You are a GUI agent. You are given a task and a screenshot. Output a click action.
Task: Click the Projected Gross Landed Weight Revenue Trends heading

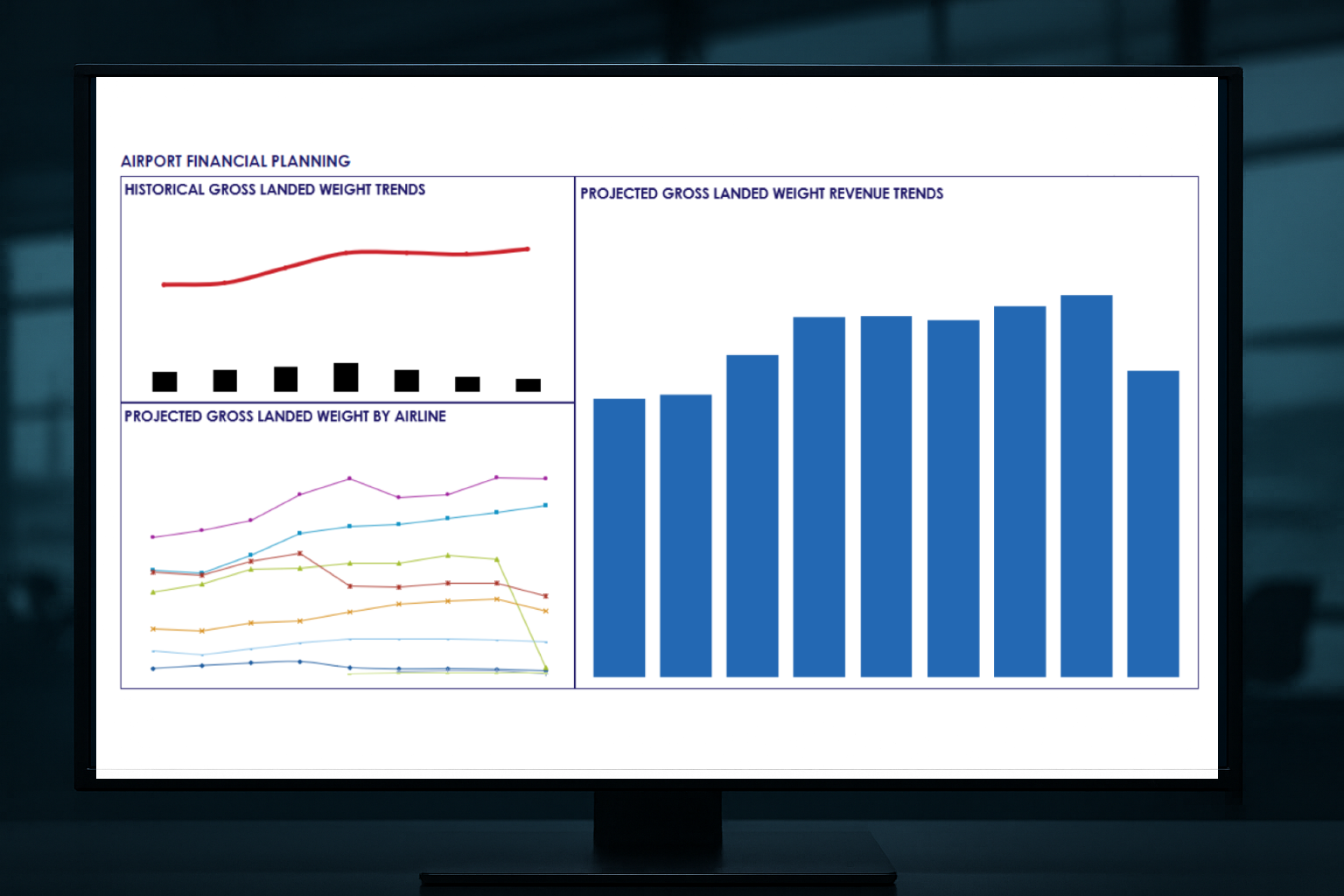[x=761, y=193]
